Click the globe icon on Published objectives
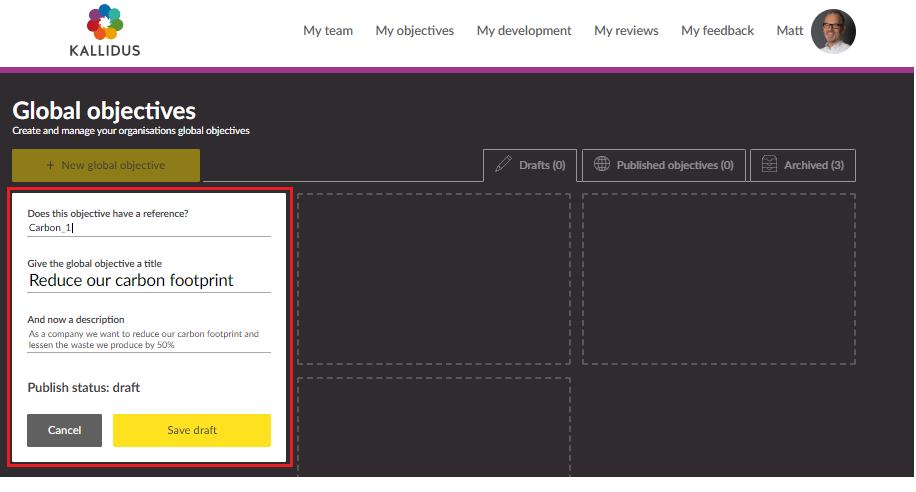The image size is (916, 492). click(x=602, y=165)
